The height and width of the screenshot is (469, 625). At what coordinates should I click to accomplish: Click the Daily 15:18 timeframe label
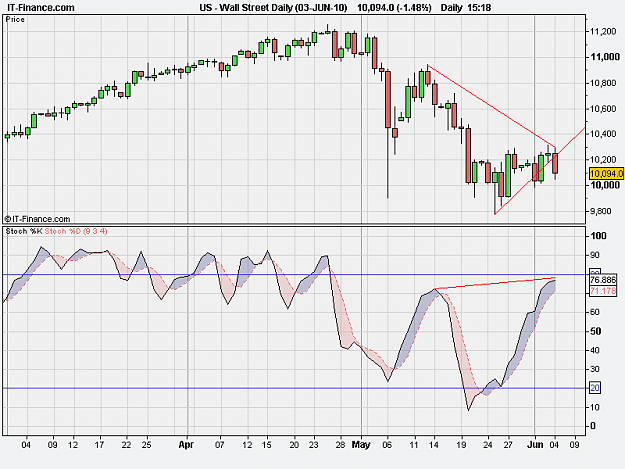466,8
